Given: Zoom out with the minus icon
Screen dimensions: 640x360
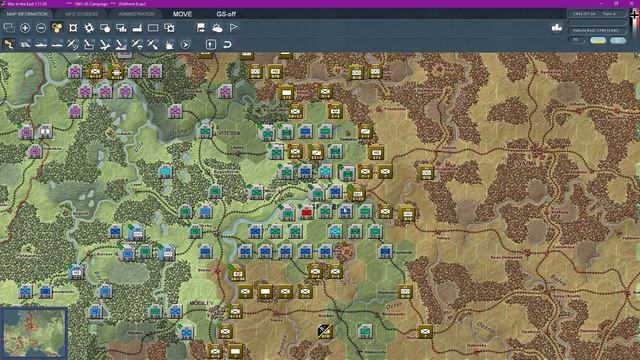Looking at the screenshot, I should (x=41, y=28).
